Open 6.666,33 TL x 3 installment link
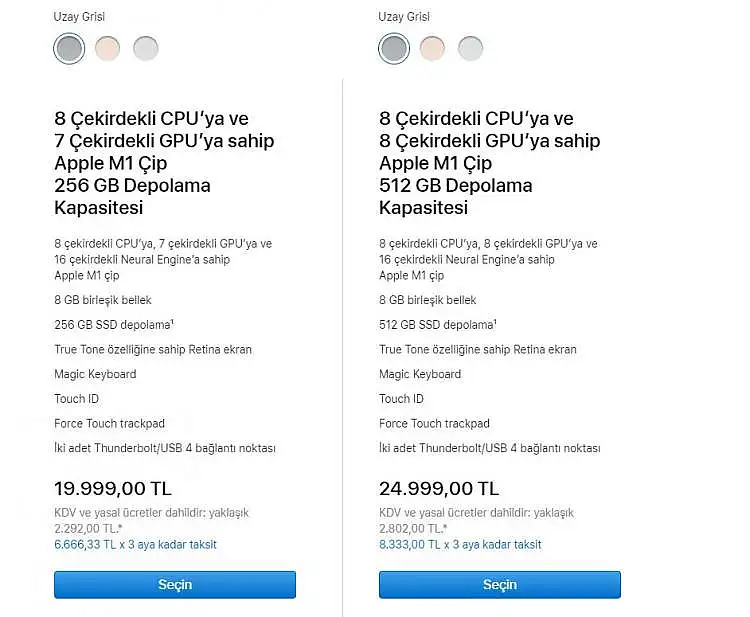The image size is (750, 617). [x=135, y=544]
